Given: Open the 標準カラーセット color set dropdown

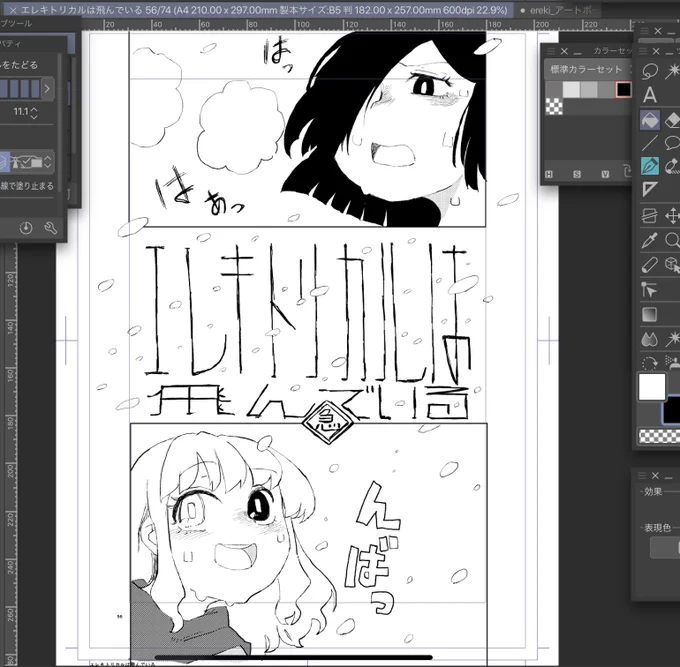Looking at the screenshot, I should 588,69.
